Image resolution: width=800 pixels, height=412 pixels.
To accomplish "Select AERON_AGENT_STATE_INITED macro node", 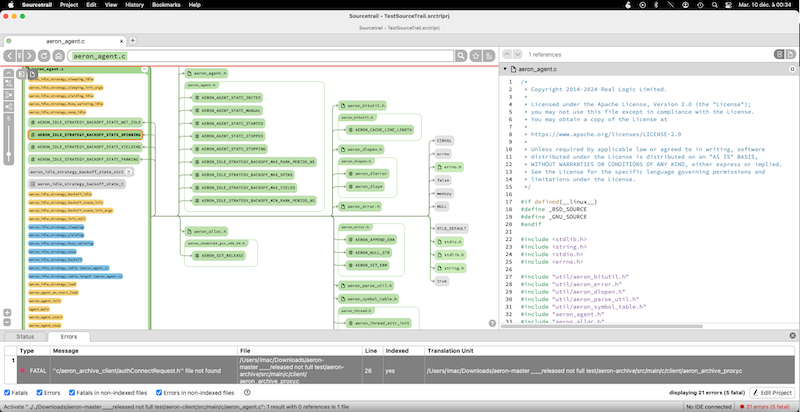I will [x=228, y=97].
